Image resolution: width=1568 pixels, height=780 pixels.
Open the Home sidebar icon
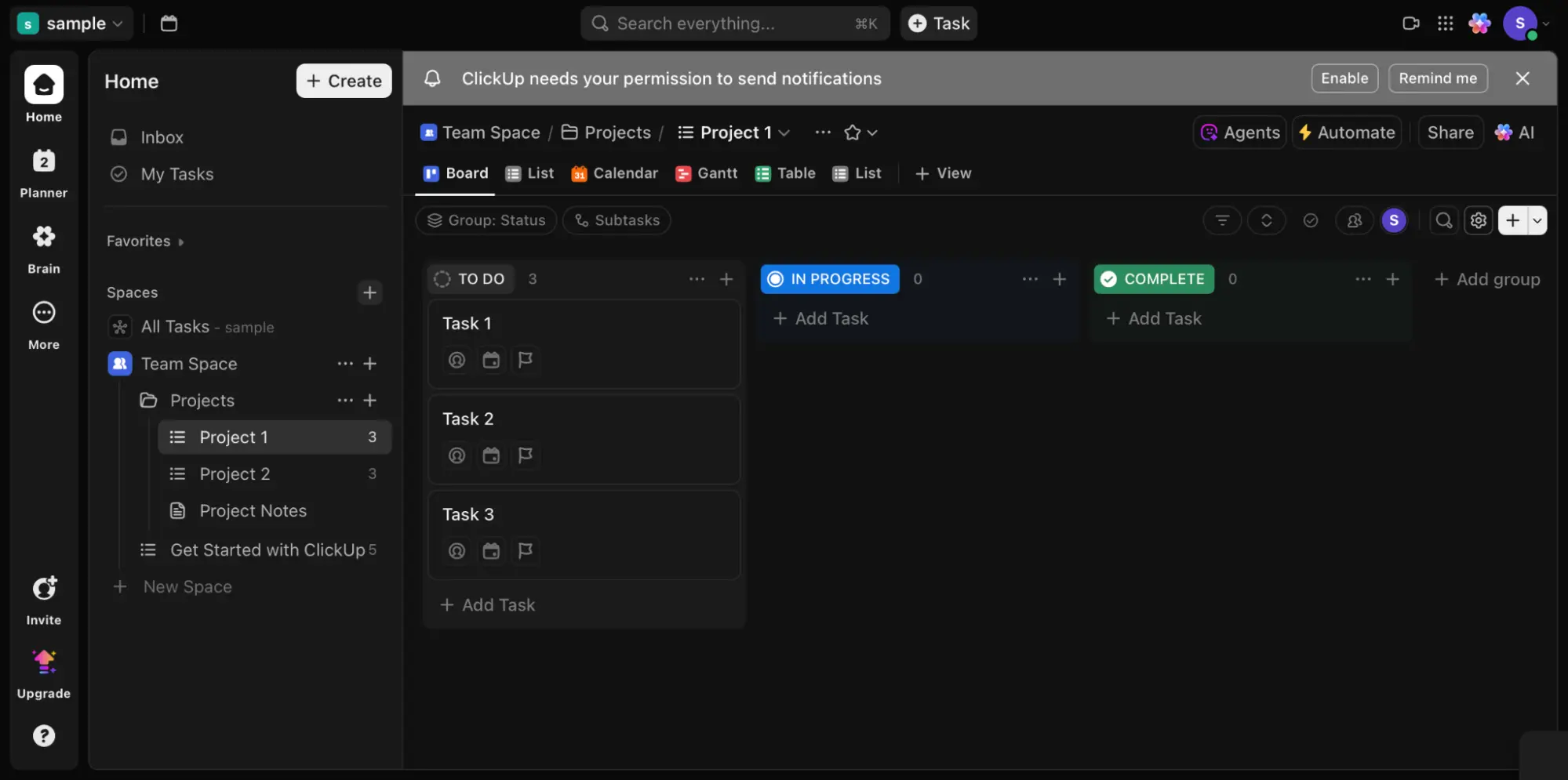click(43, 85)
